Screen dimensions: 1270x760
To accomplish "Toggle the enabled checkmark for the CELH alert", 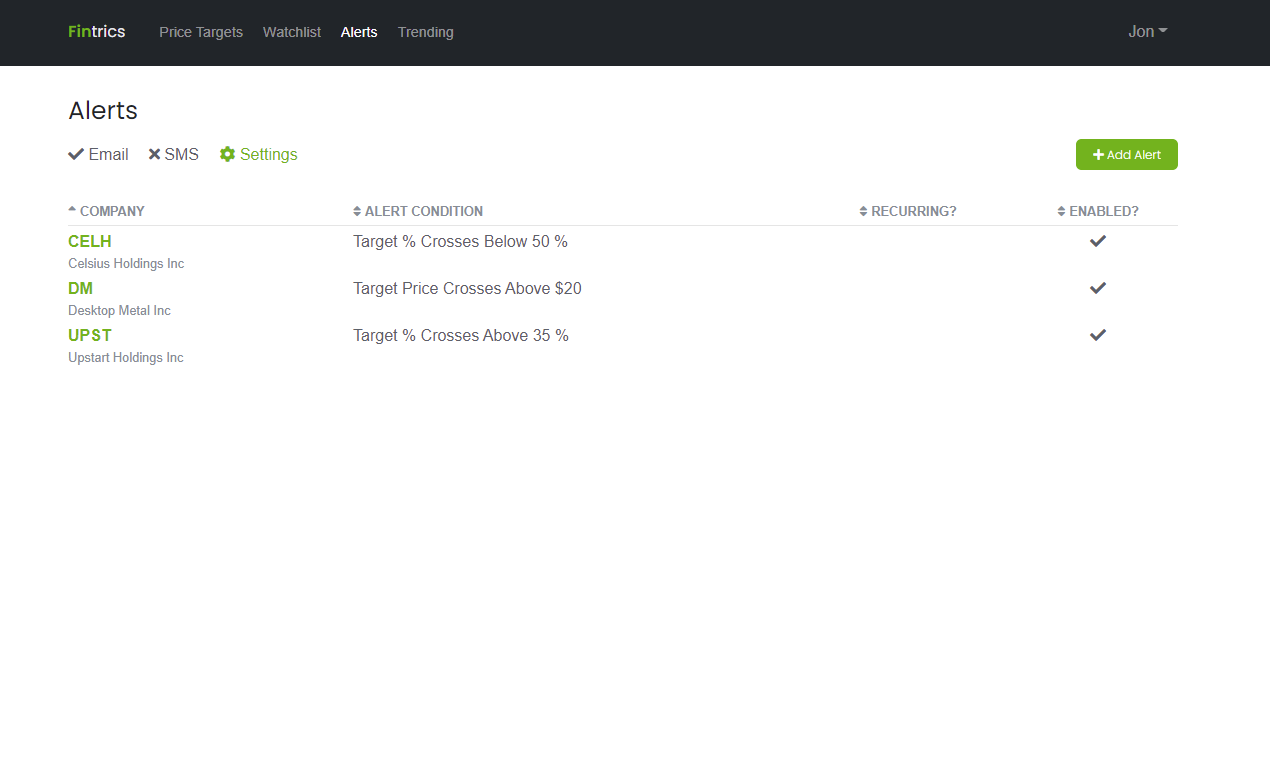I will point(1097,241).
